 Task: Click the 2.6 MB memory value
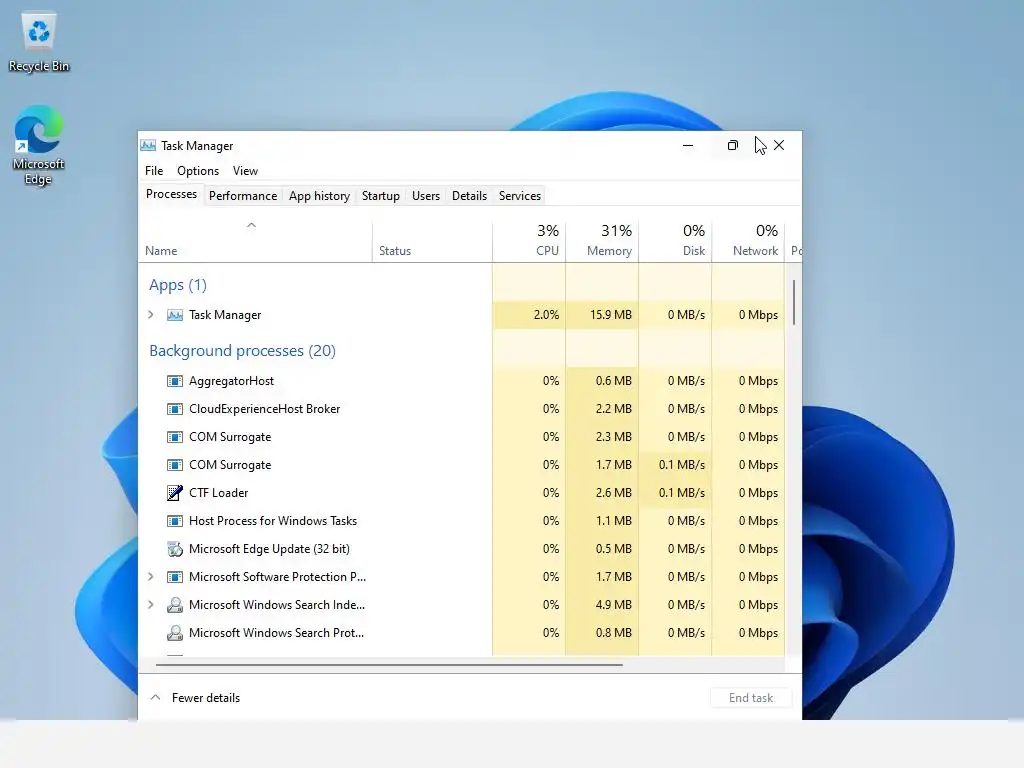tap(613, 493)
